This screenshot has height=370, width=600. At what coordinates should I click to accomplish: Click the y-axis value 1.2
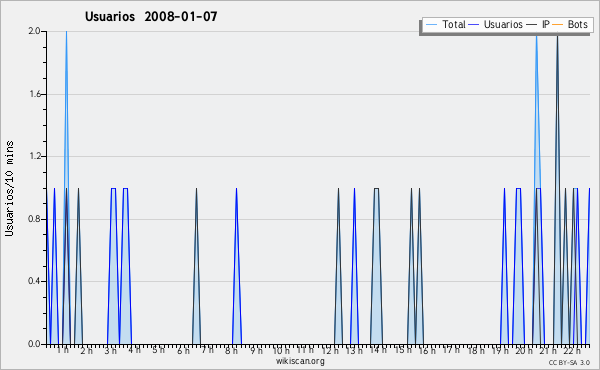34,156
